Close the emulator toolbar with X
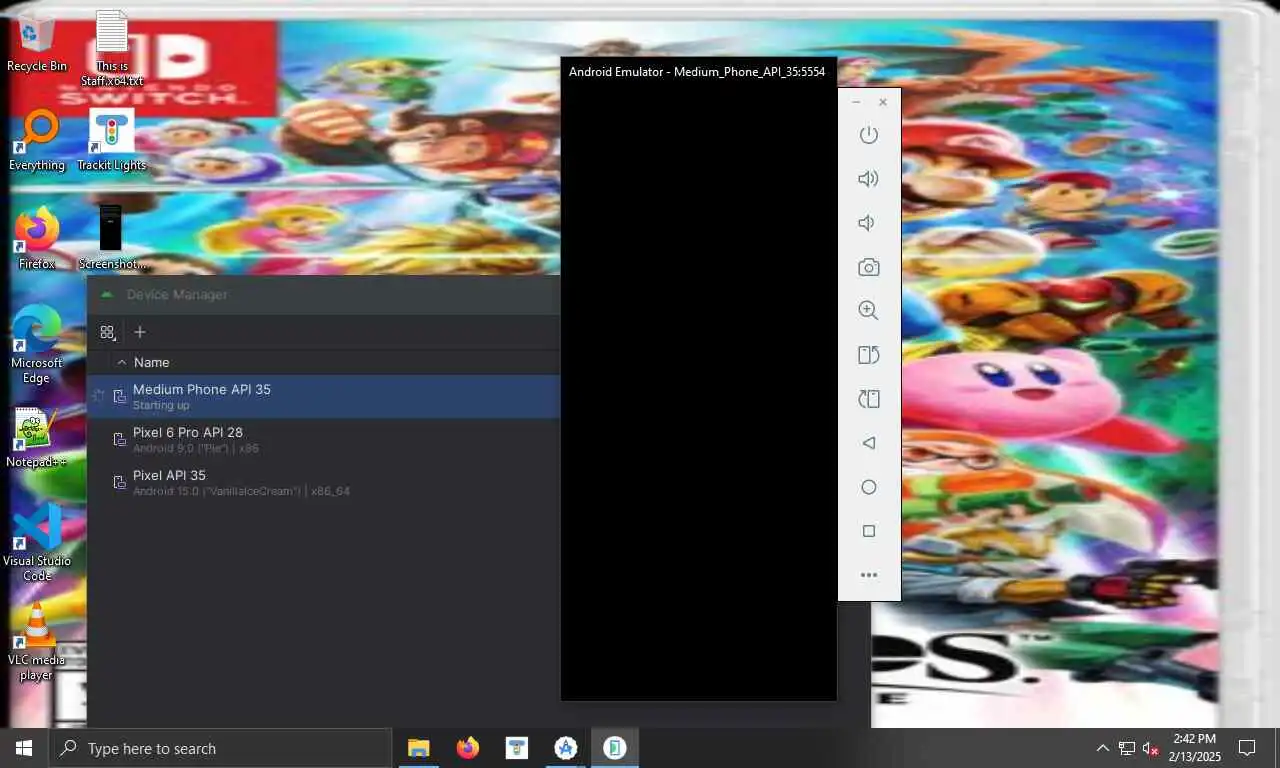 [882, 102]
